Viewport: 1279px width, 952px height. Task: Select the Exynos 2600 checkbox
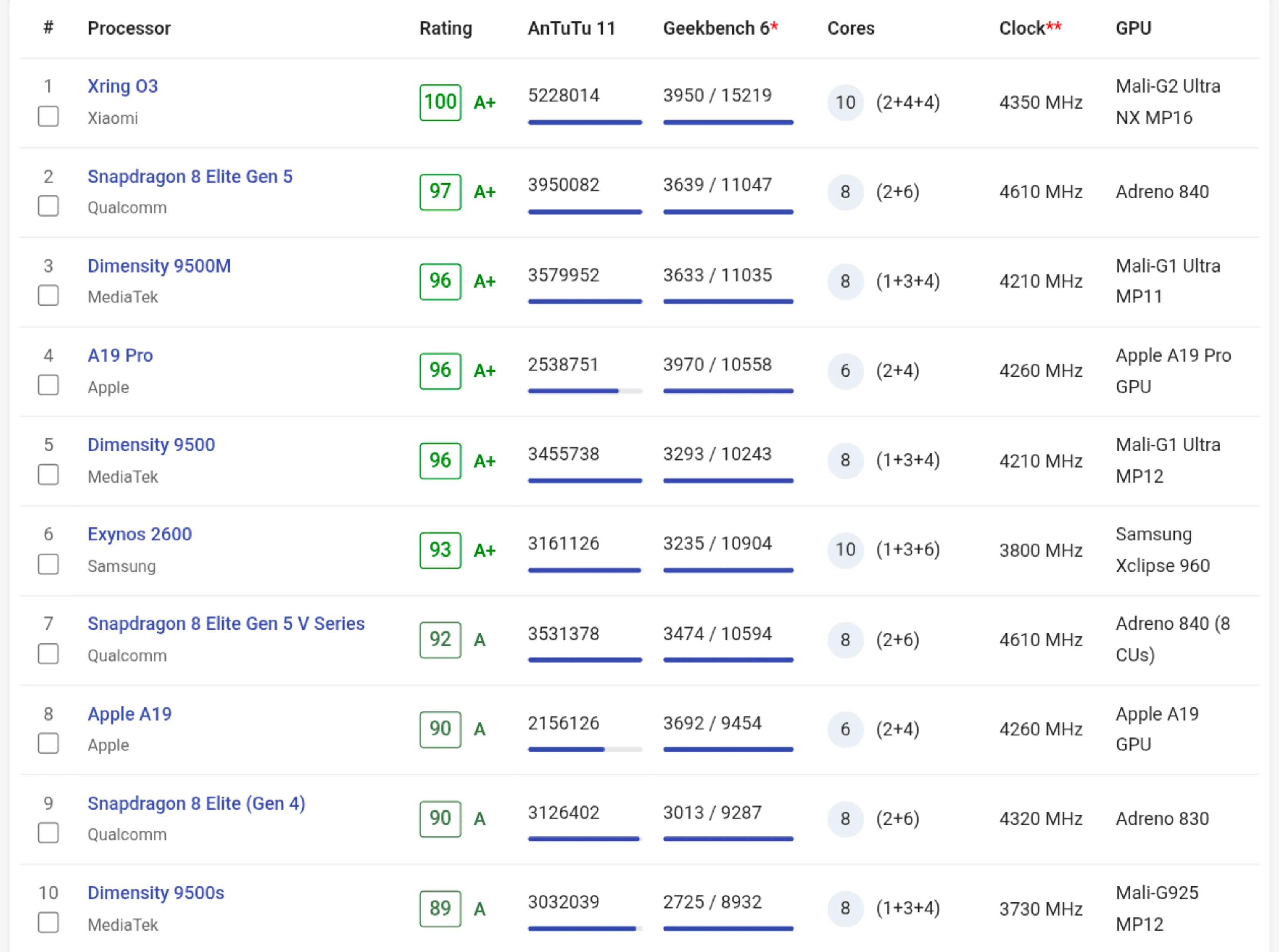coord(48,564)
